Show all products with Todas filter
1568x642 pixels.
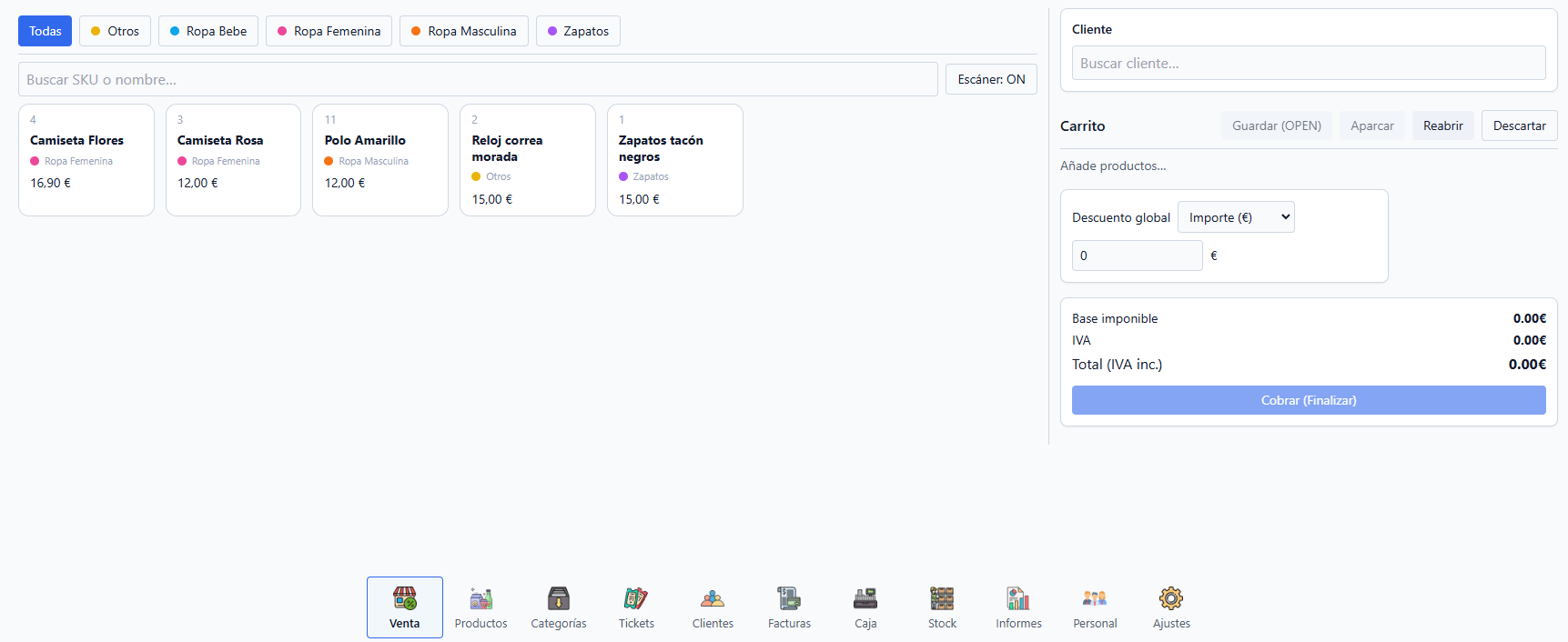click(45, 31)
